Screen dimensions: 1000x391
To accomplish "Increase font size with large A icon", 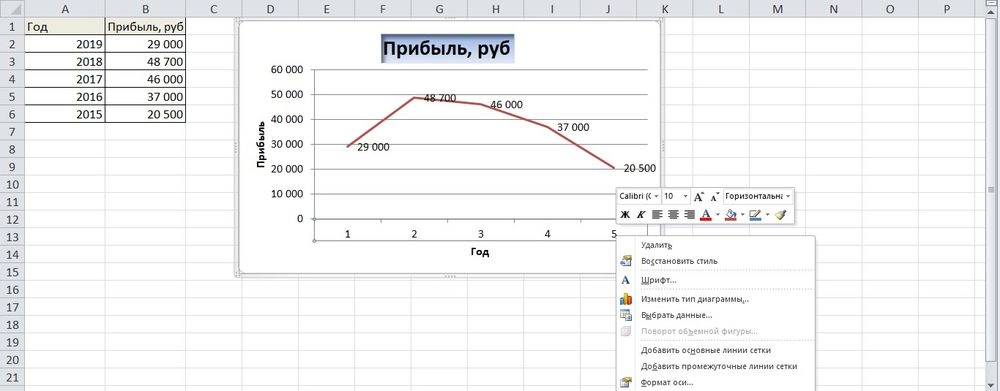I will (x=699, y=196).
